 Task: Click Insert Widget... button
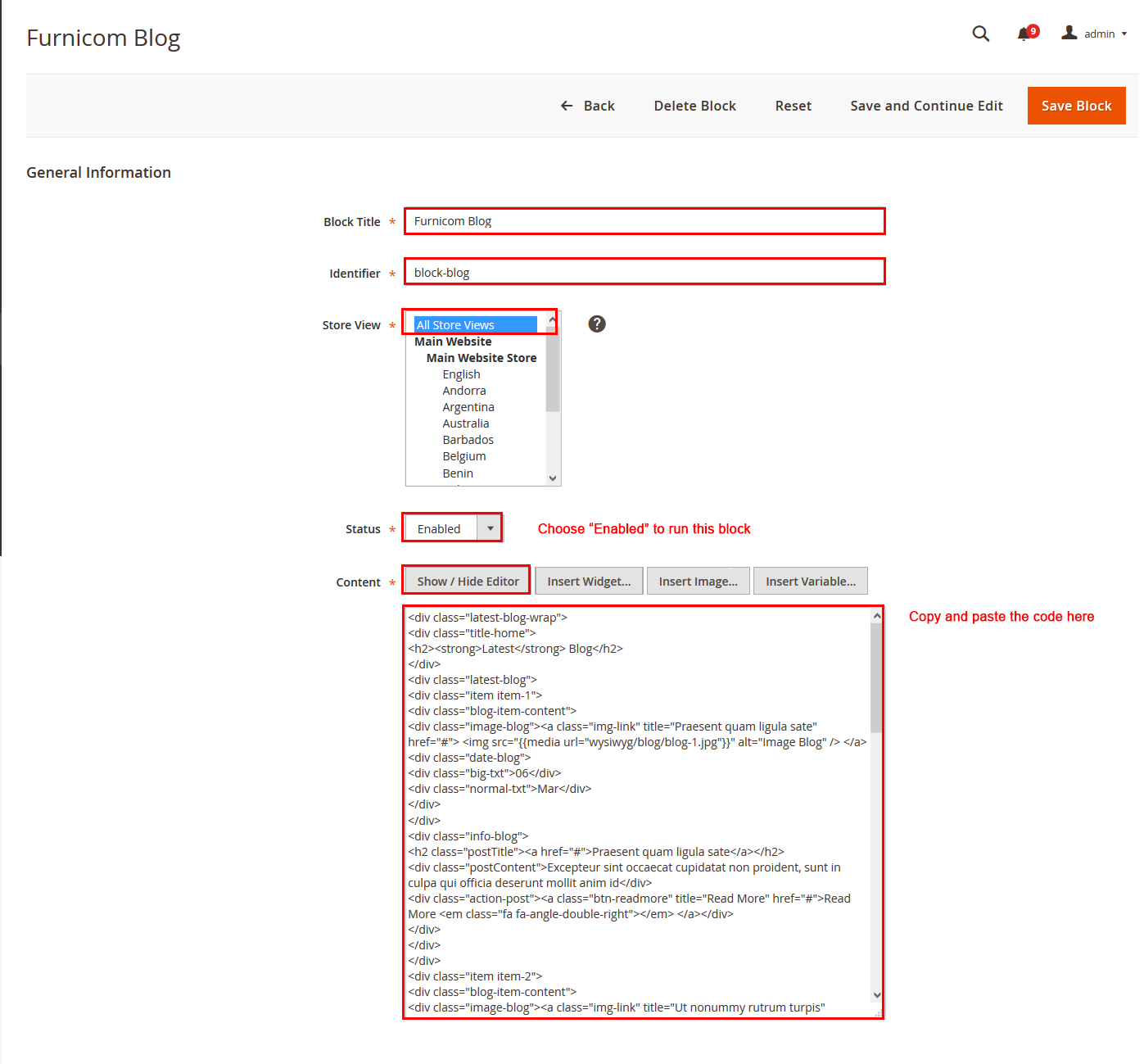pos(589,582)
